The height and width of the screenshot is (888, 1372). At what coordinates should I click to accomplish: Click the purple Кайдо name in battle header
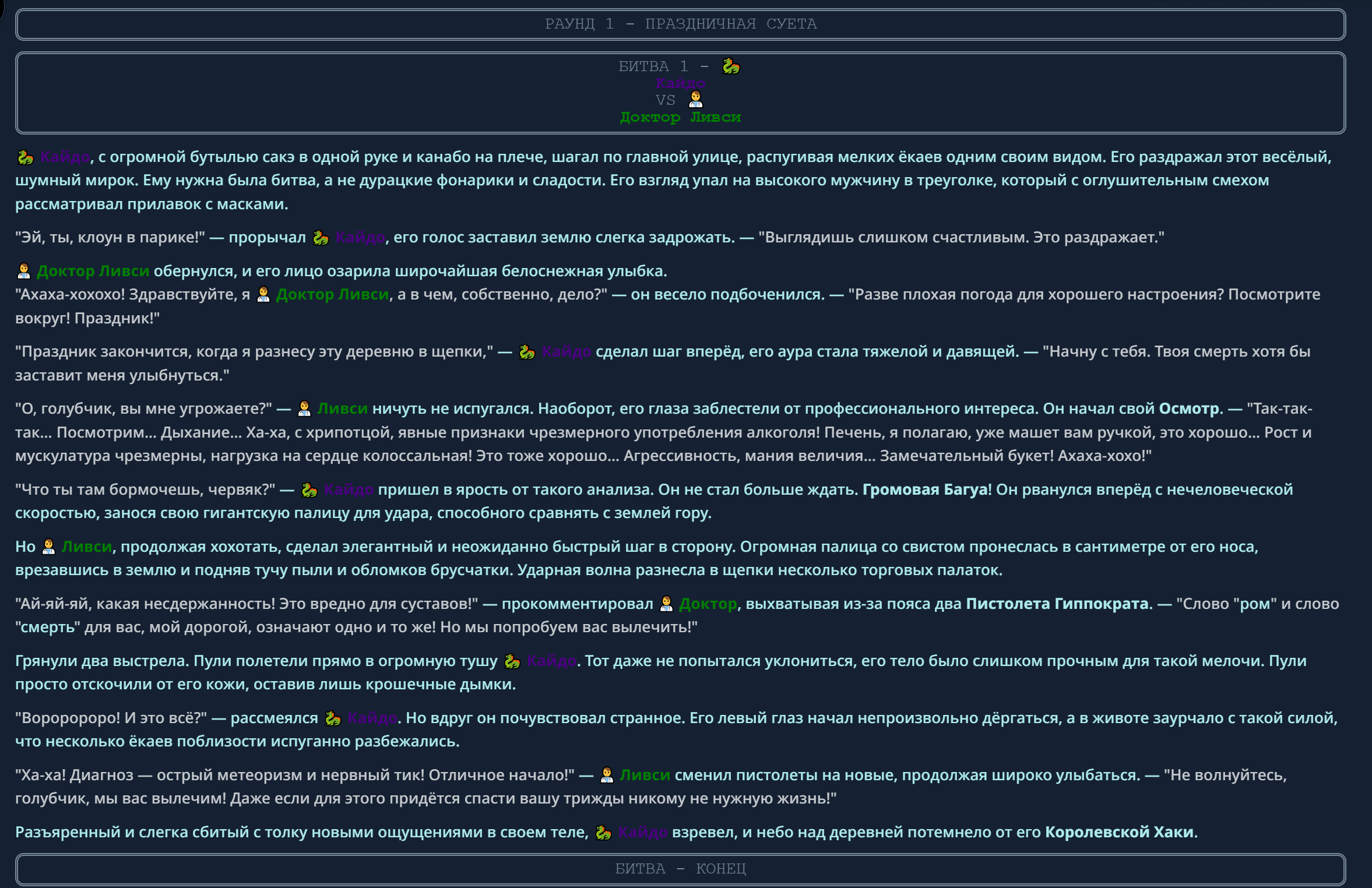pyautogui.click(x=680, y=83)
